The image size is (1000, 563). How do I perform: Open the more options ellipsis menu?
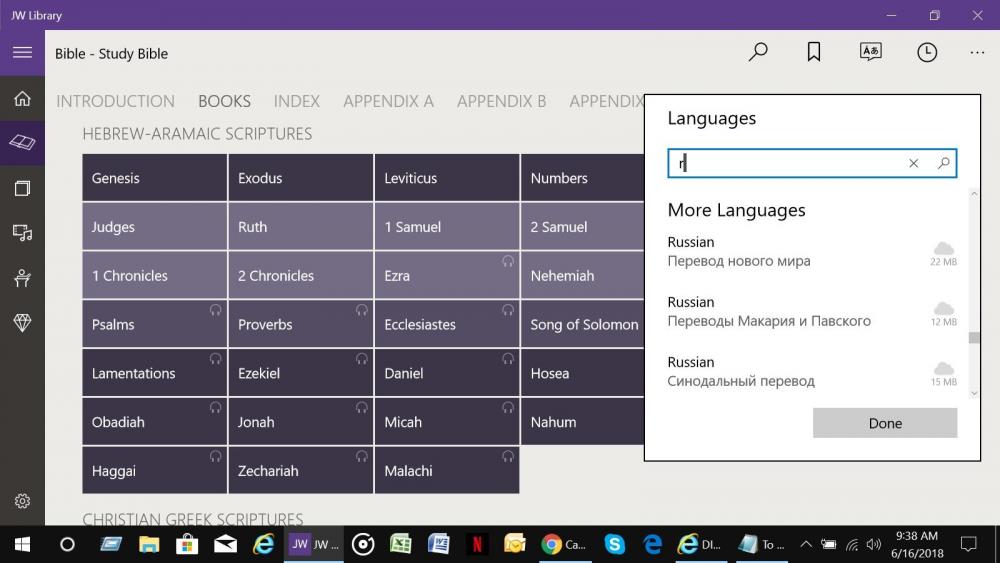pos(977,52)
